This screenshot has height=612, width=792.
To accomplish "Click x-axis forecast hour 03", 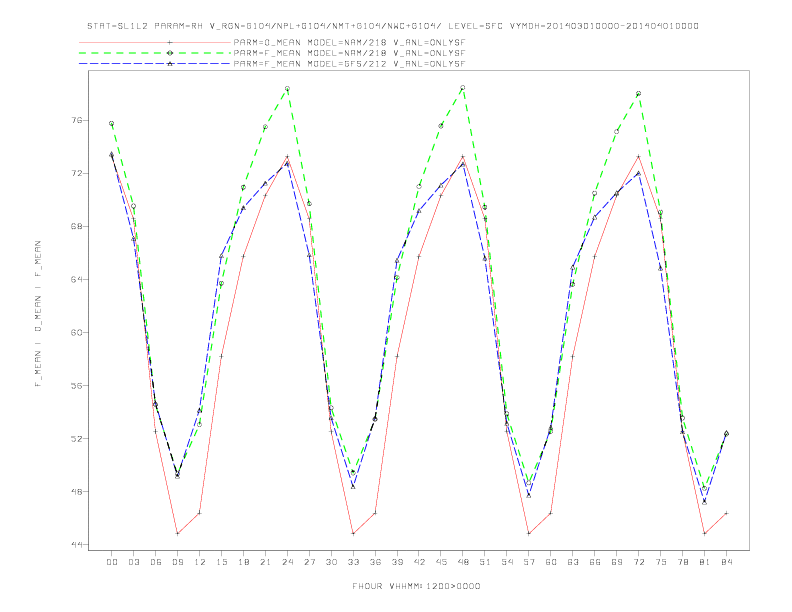I will point(133,562).
